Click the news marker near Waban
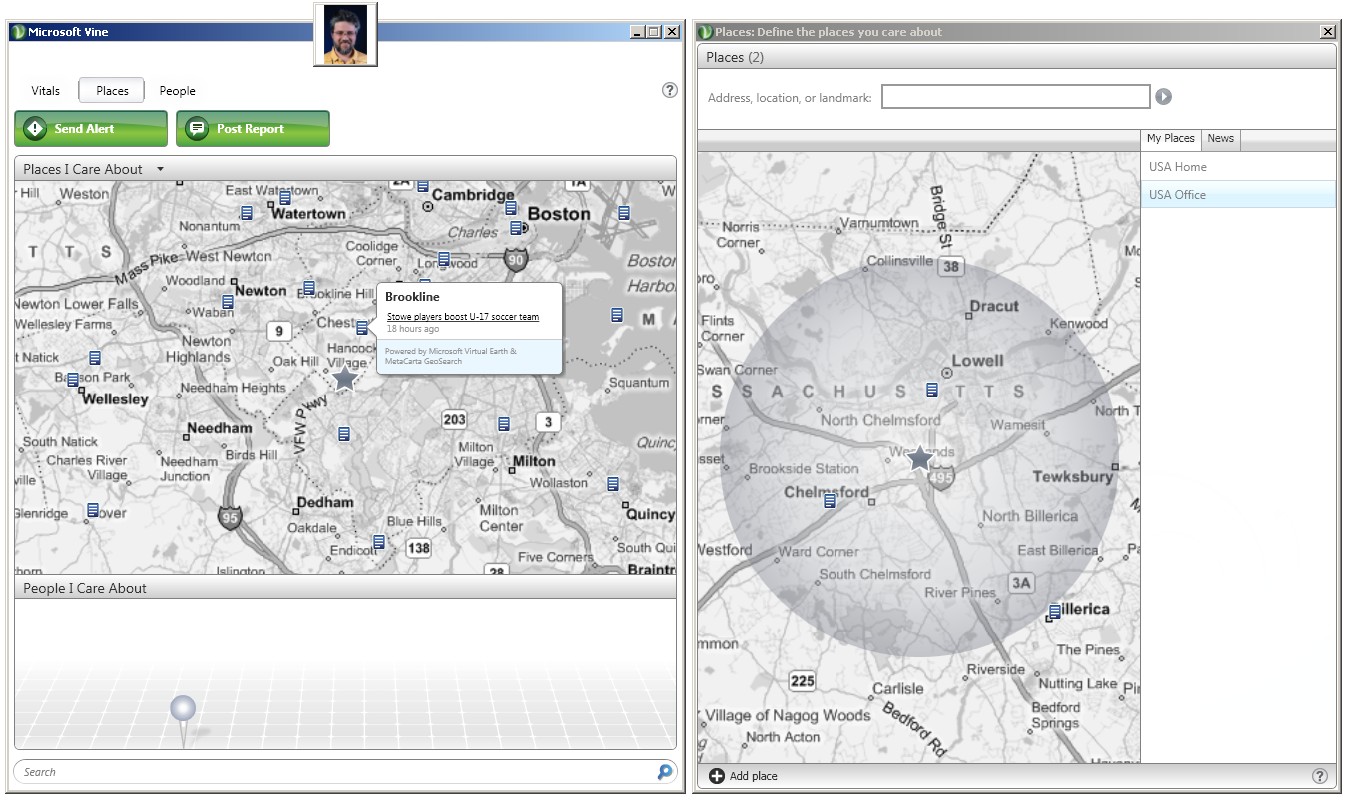 (x=228, y=302)
